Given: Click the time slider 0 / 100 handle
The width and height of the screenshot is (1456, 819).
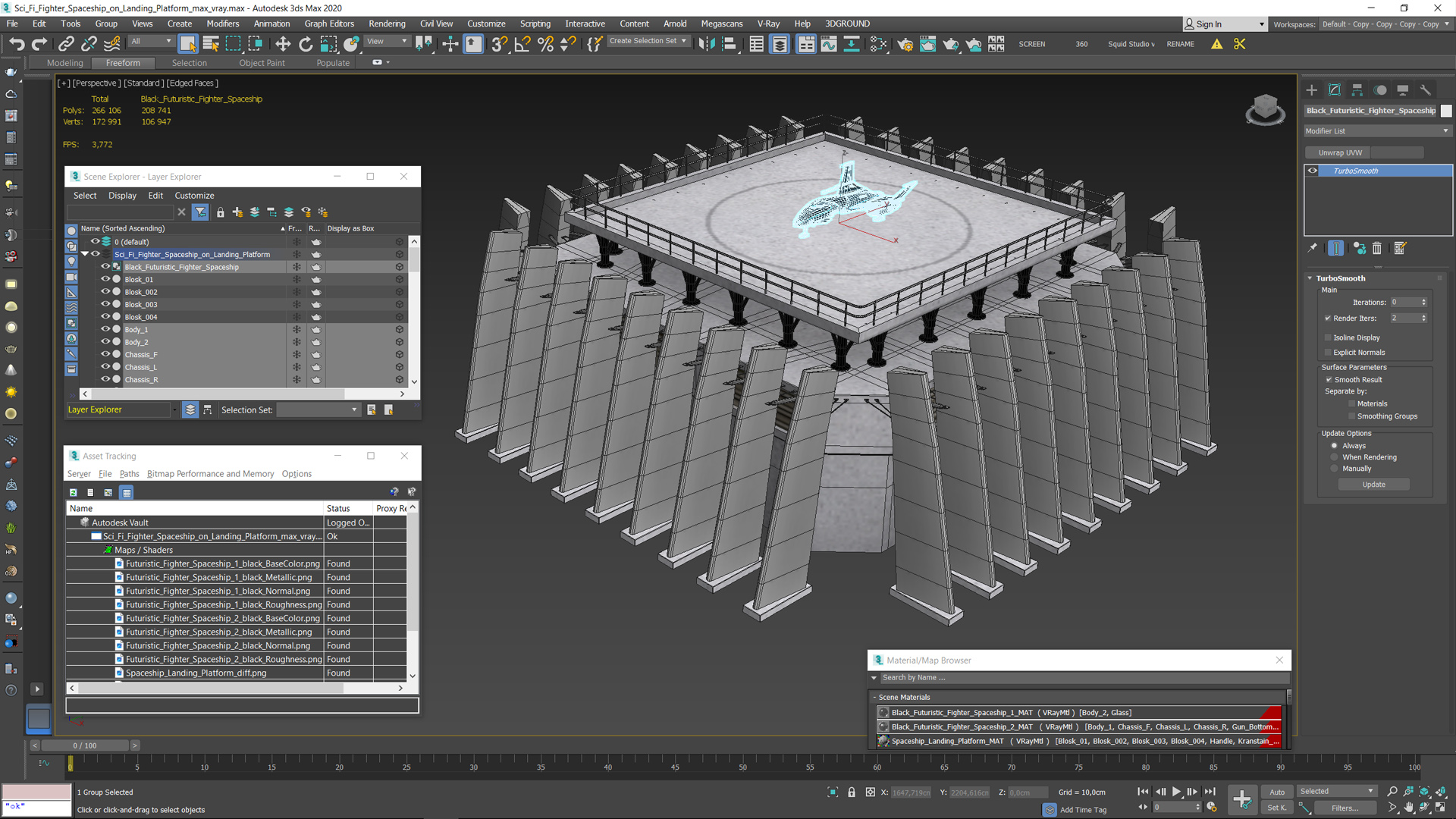Looking at the screenshot, I should click(x=84, y=745).
